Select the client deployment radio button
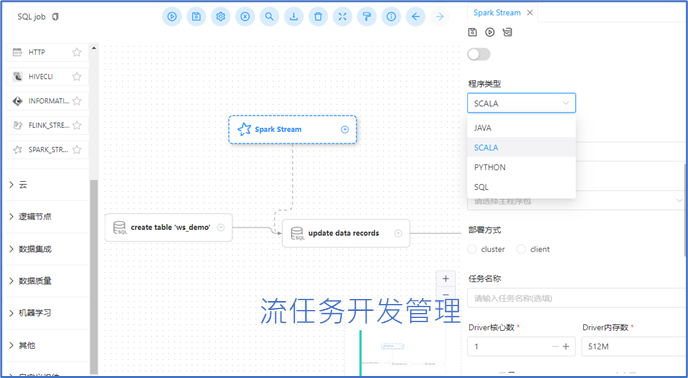The image size is (688, 378). (521, 249)
